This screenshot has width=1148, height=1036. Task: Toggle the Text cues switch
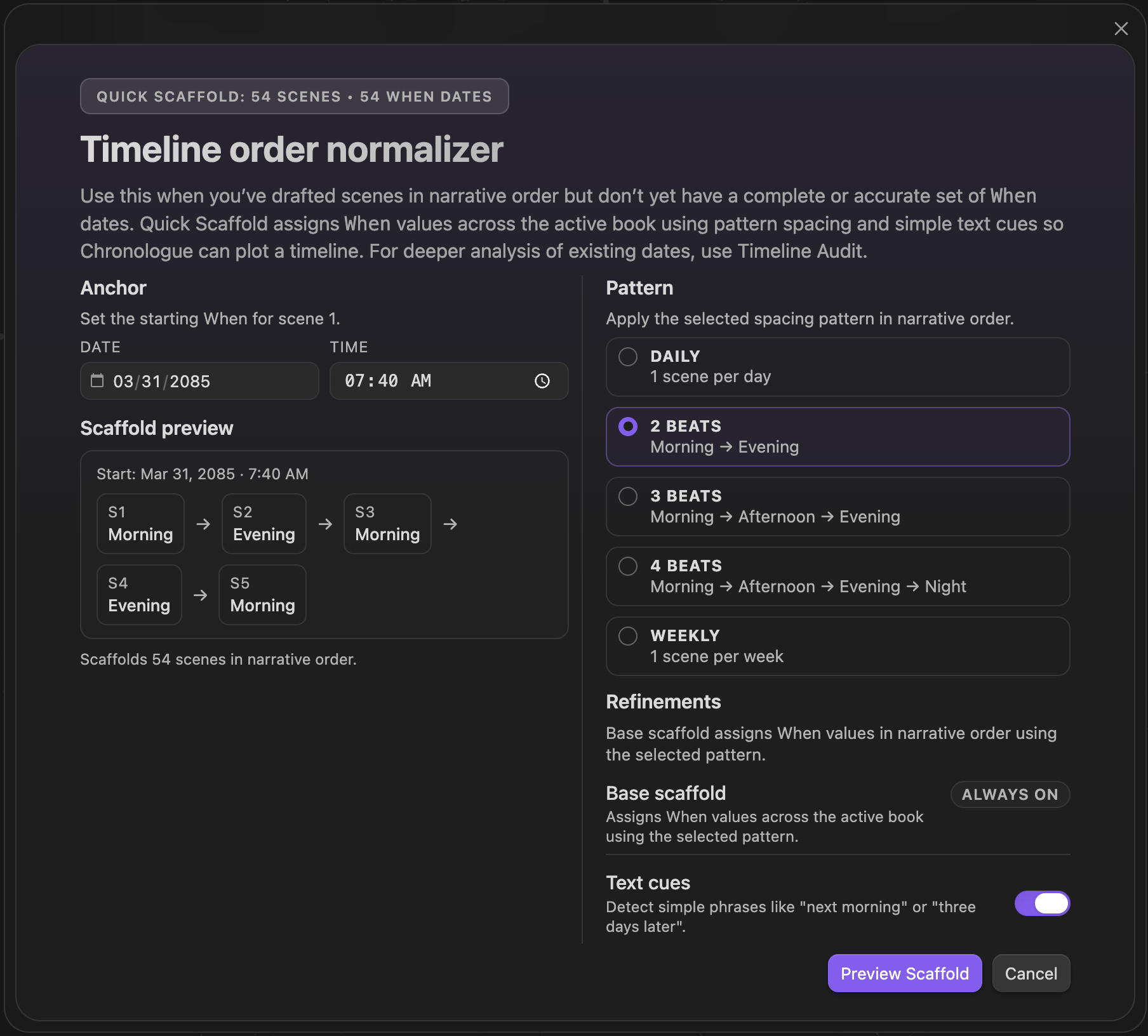1042,903
